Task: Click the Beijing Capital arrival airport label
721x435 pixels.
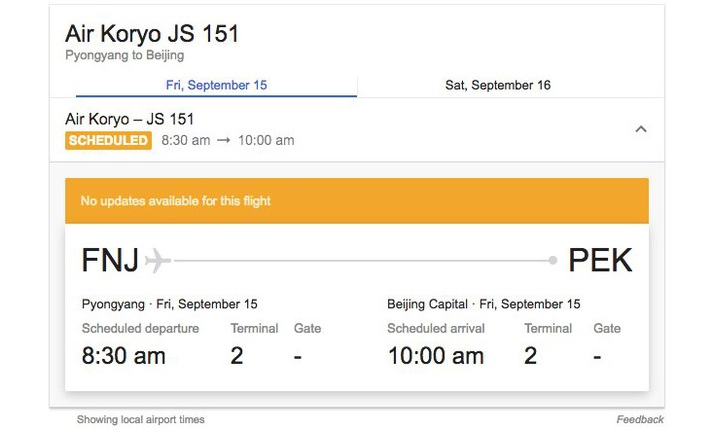Action: [429, 304]
